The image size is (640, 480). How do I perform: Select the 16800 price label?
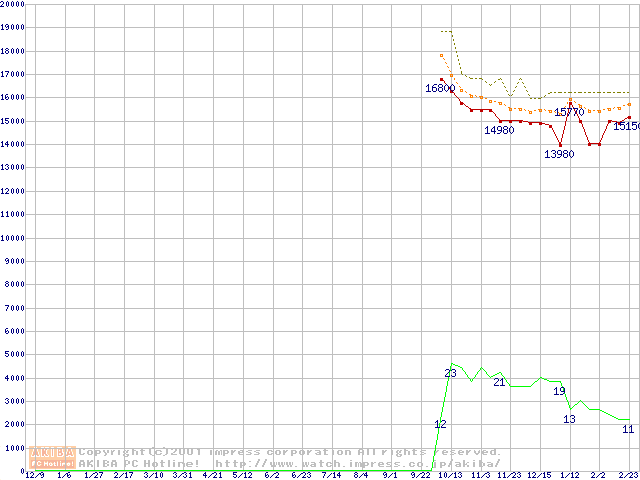pos(440,89)
